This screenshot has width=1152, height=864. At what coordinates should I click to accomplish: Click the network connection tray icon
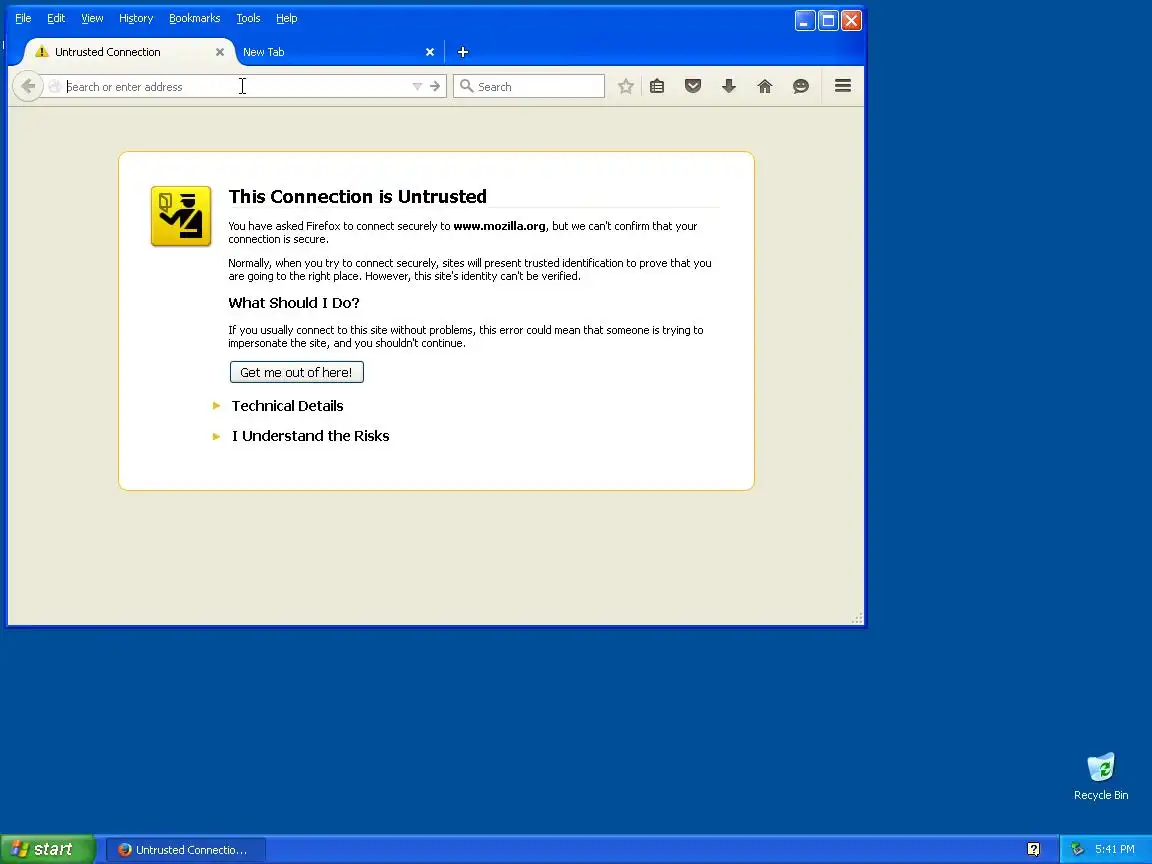click(x=1078, y=849)
